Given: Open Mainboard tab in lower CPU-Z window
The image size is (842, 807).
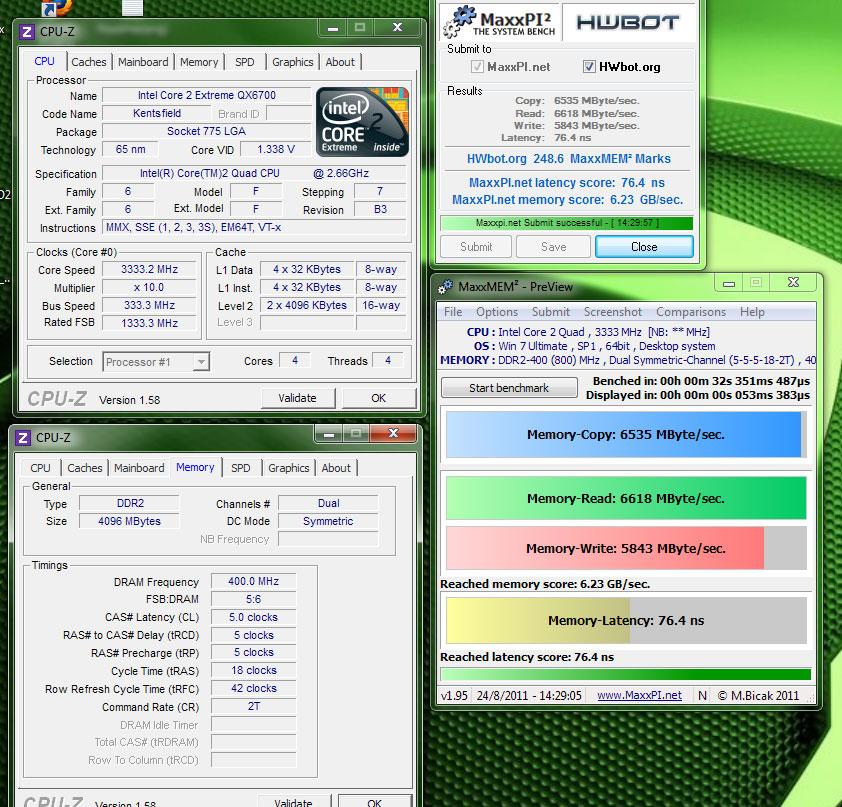Looking at the screenshot, I should click(139, 468).
